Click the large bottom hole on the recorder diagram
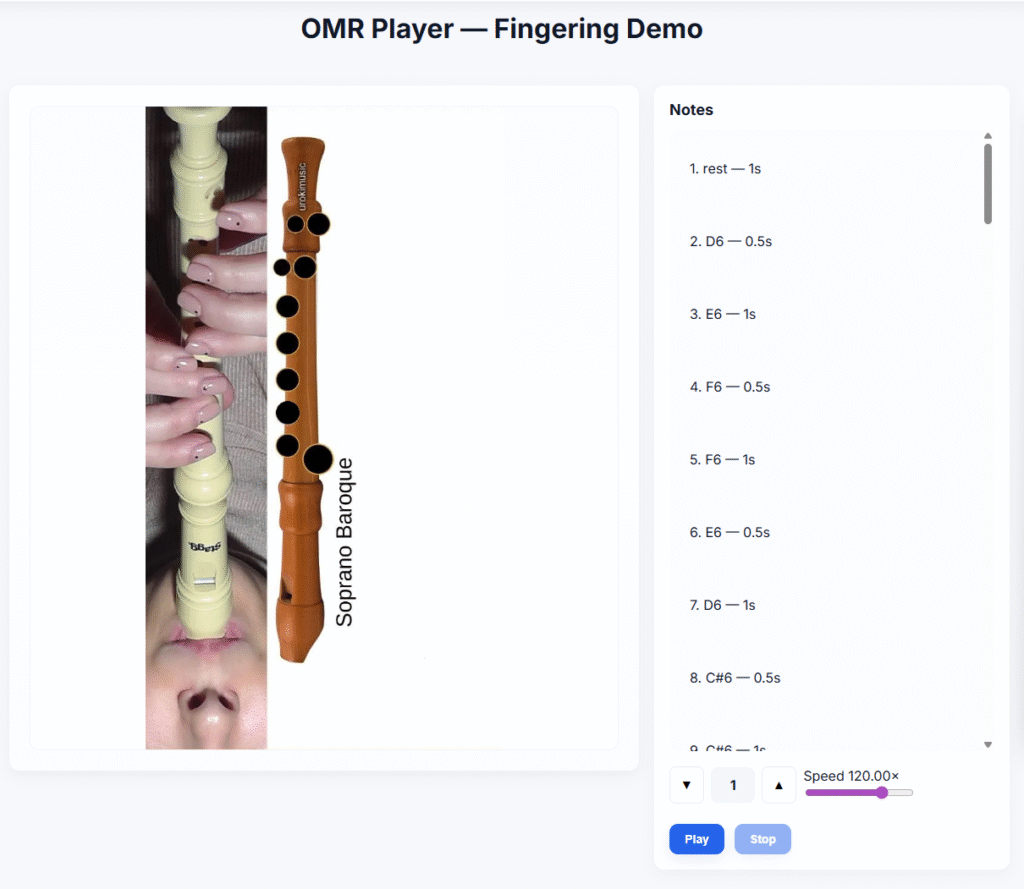 318,459
